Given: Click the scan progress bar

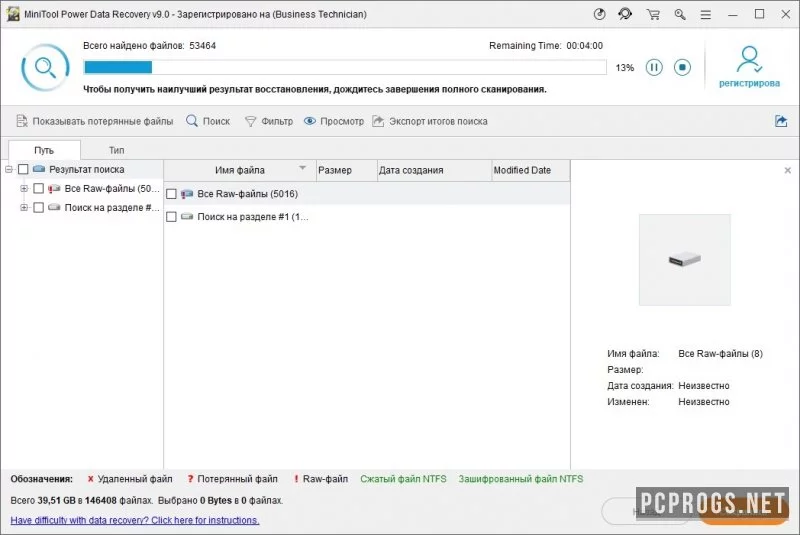Looking at the screenshot, I should click(x=345, y=67).
